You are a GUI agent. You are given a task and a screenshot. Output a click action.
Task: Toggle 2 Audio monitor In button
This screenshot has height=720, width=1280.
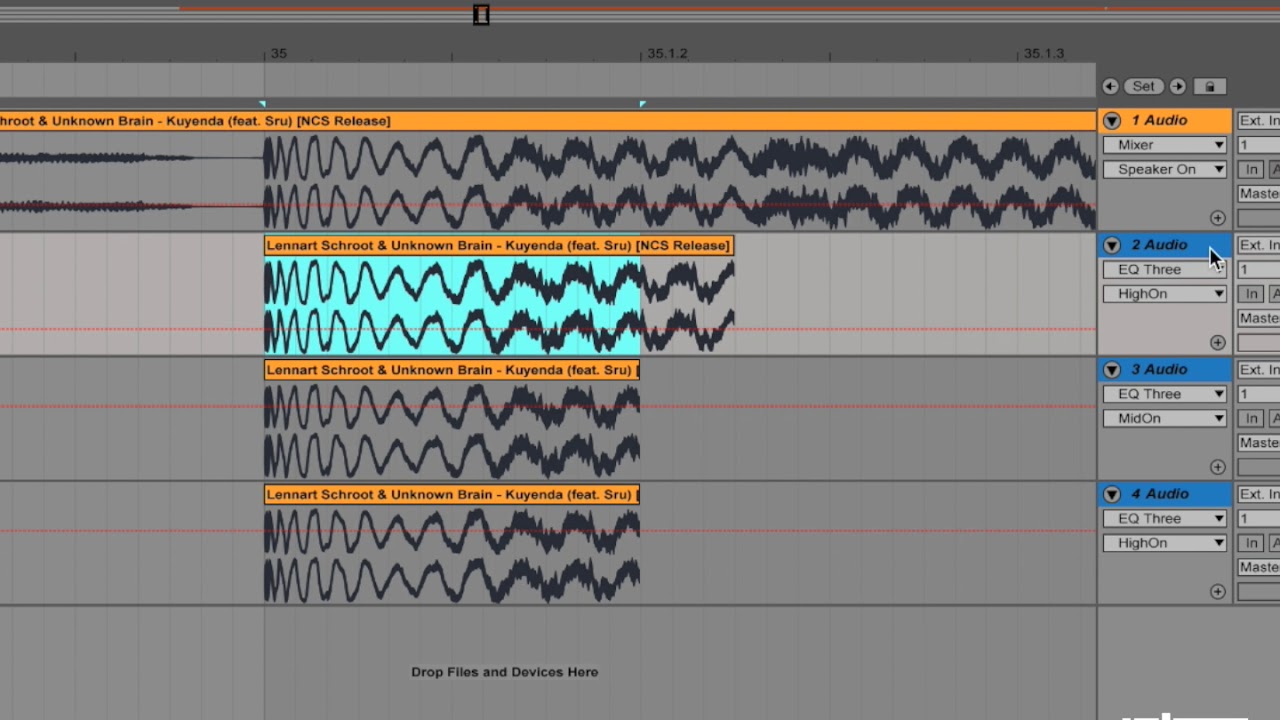1251,294
